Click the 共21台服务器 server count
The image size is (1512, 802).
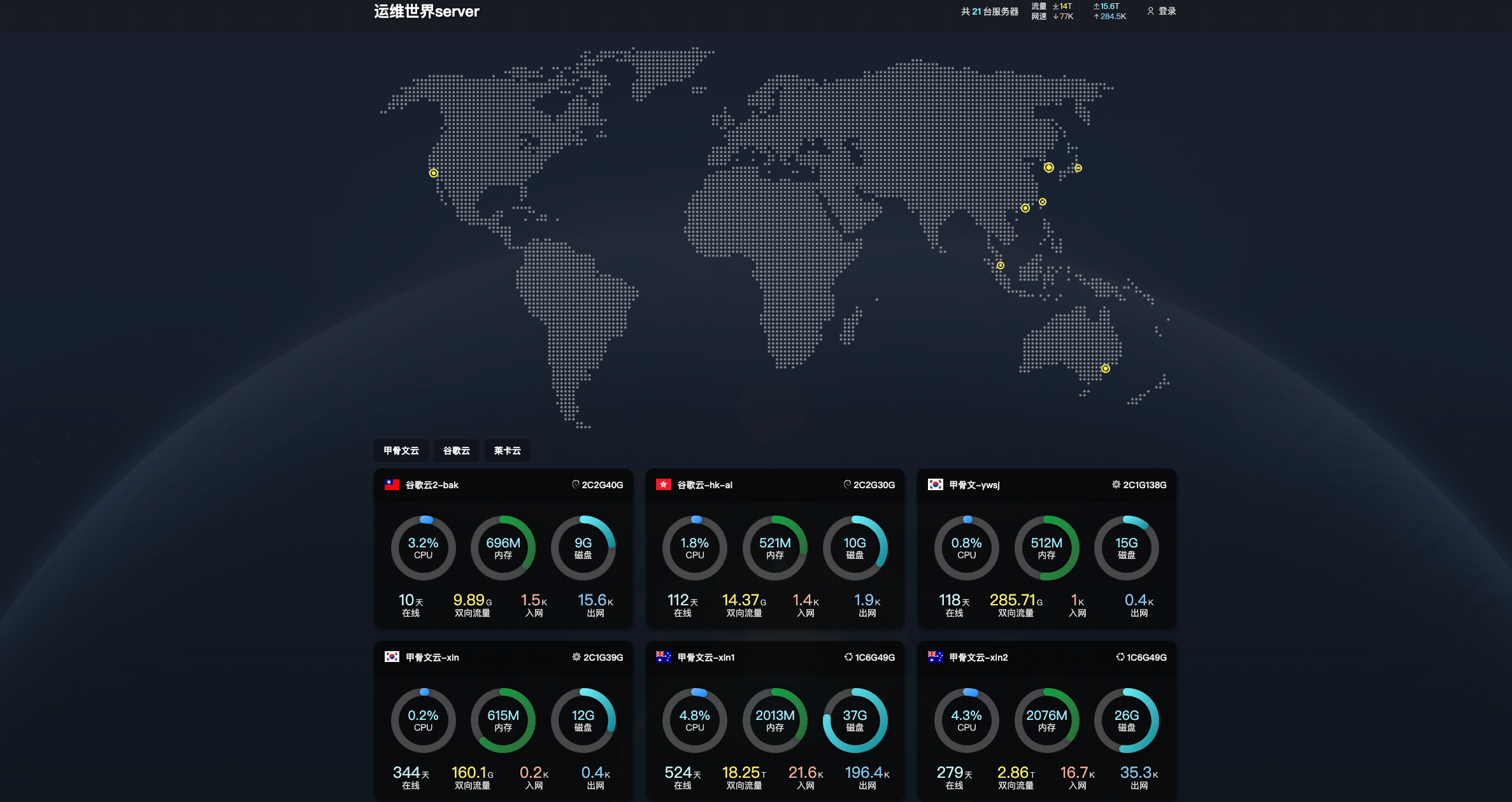(x=989, y=11)
